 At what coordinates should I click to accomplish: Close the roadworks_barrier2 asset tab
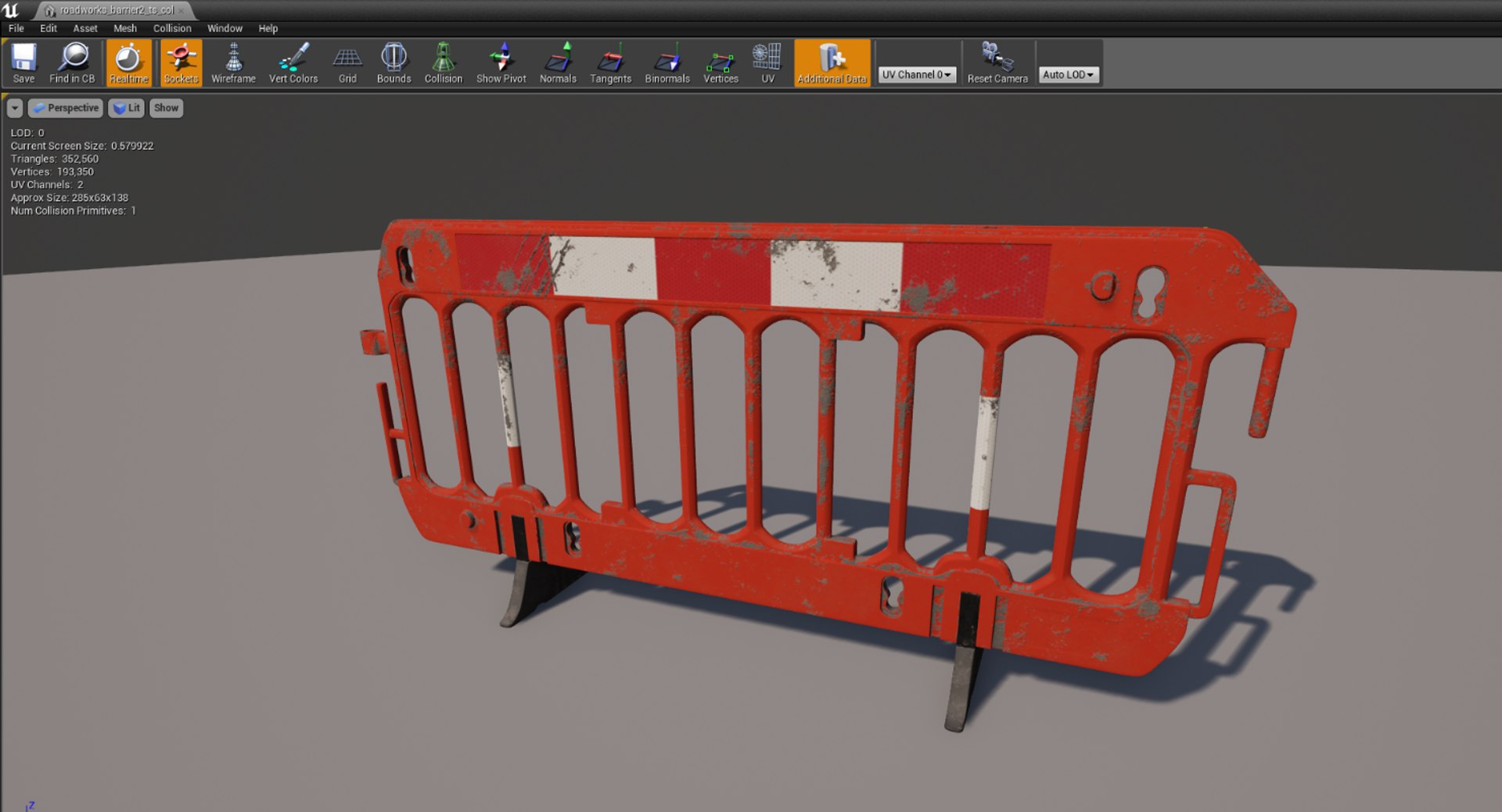point(181,10)
